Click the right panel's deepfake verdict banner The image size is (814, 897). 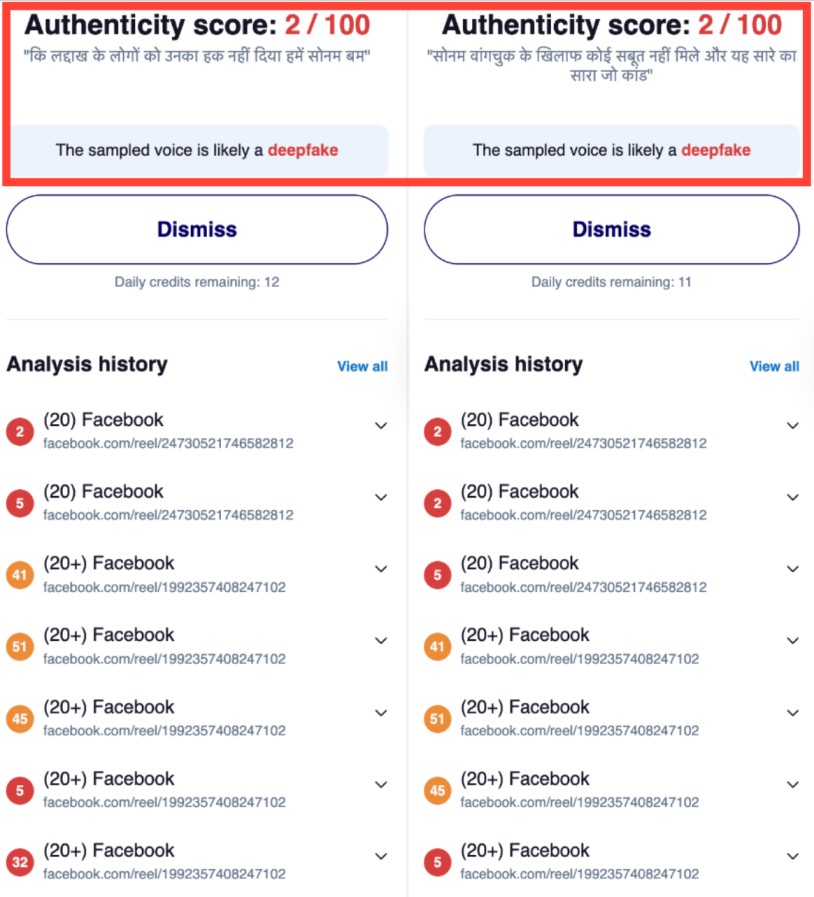pyautogui.click(x=611, y=151)
